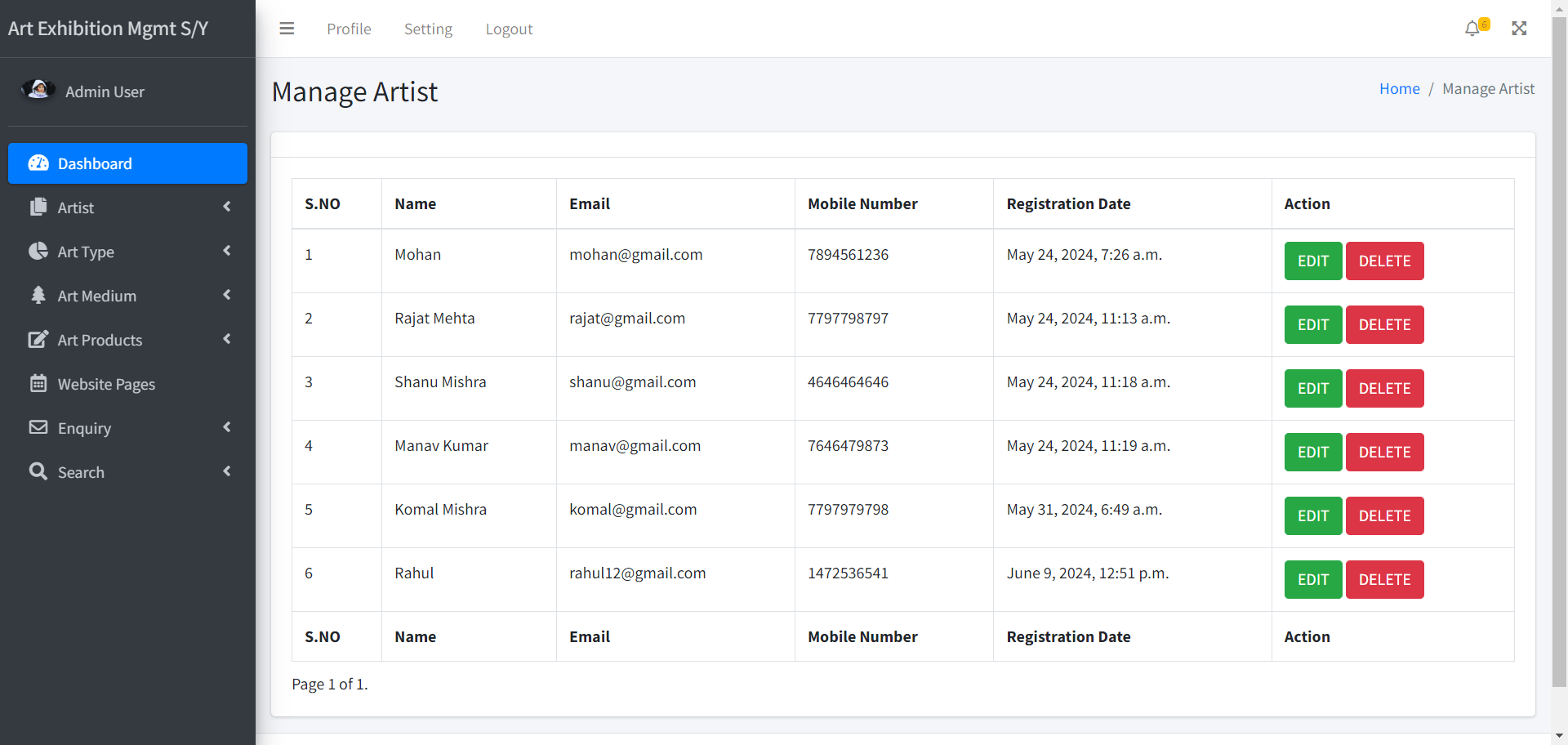Screen dimensions: 1568x745
Task: Click the Admin User avatar image
Action: tap(38, 89)
